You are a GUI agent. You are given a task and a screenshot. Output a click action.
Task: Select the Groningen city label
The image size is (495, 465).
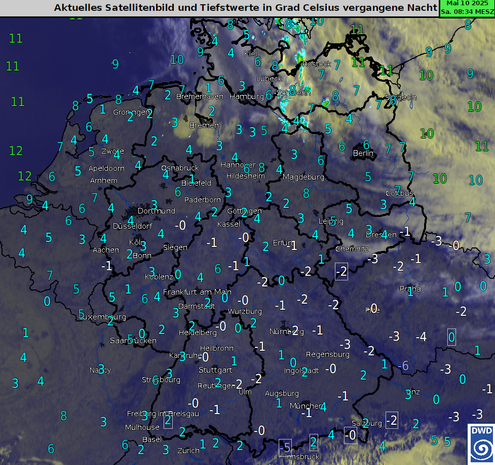(x=131, y=112)
